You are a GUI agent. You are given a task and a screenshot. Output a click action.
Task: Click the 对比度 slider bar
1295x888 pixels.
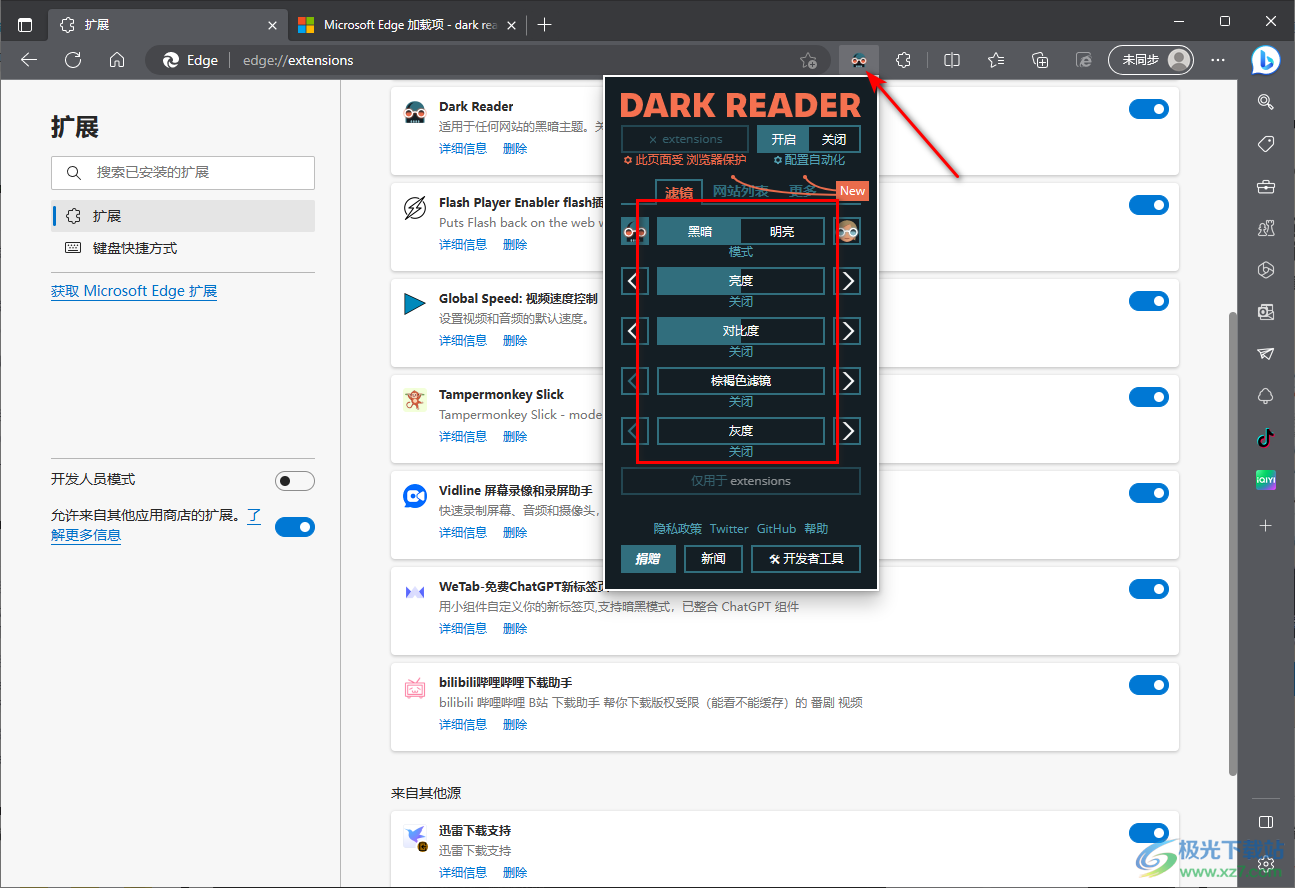(741, 331)
